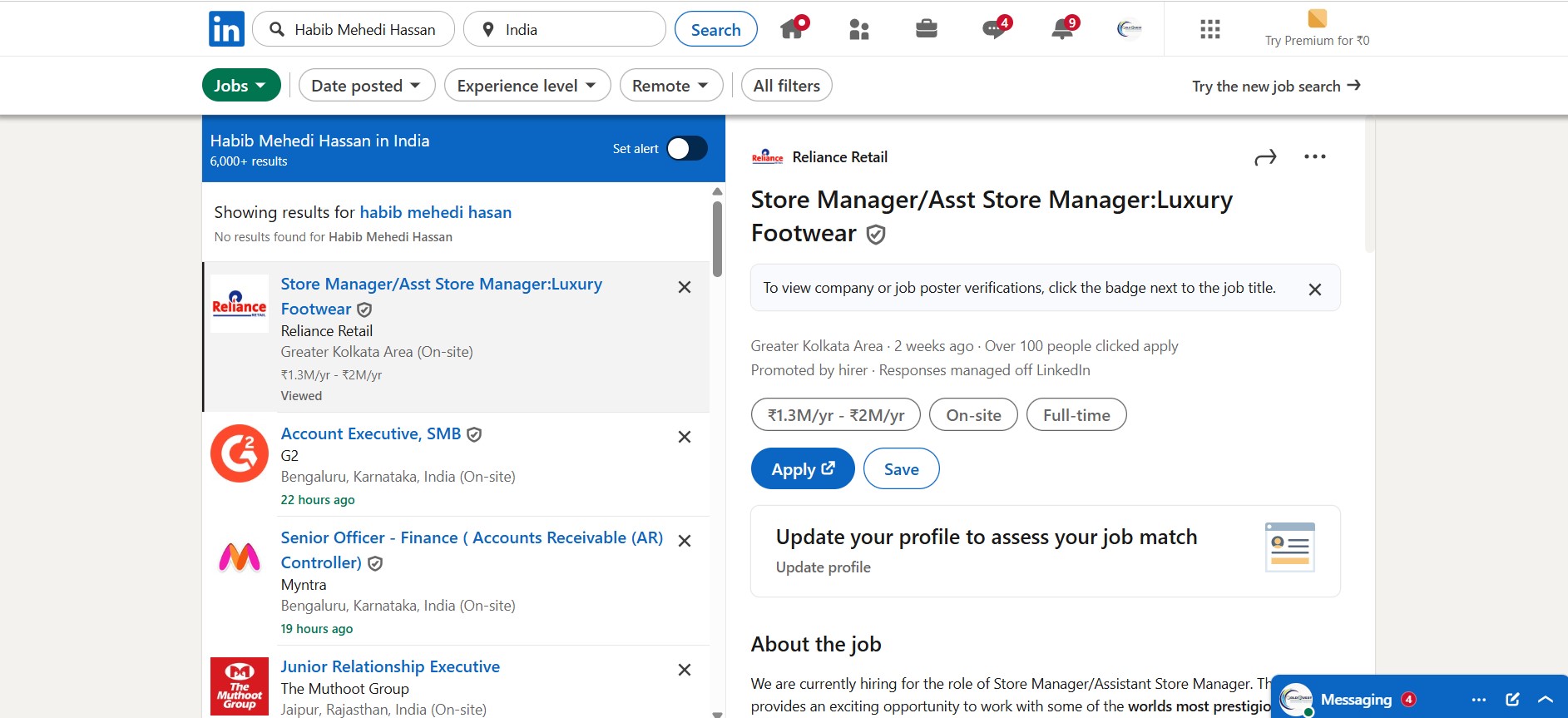Toggle the Set alert switch
Viewport: 1568px width, 718px height.
[x=686, y=149]
